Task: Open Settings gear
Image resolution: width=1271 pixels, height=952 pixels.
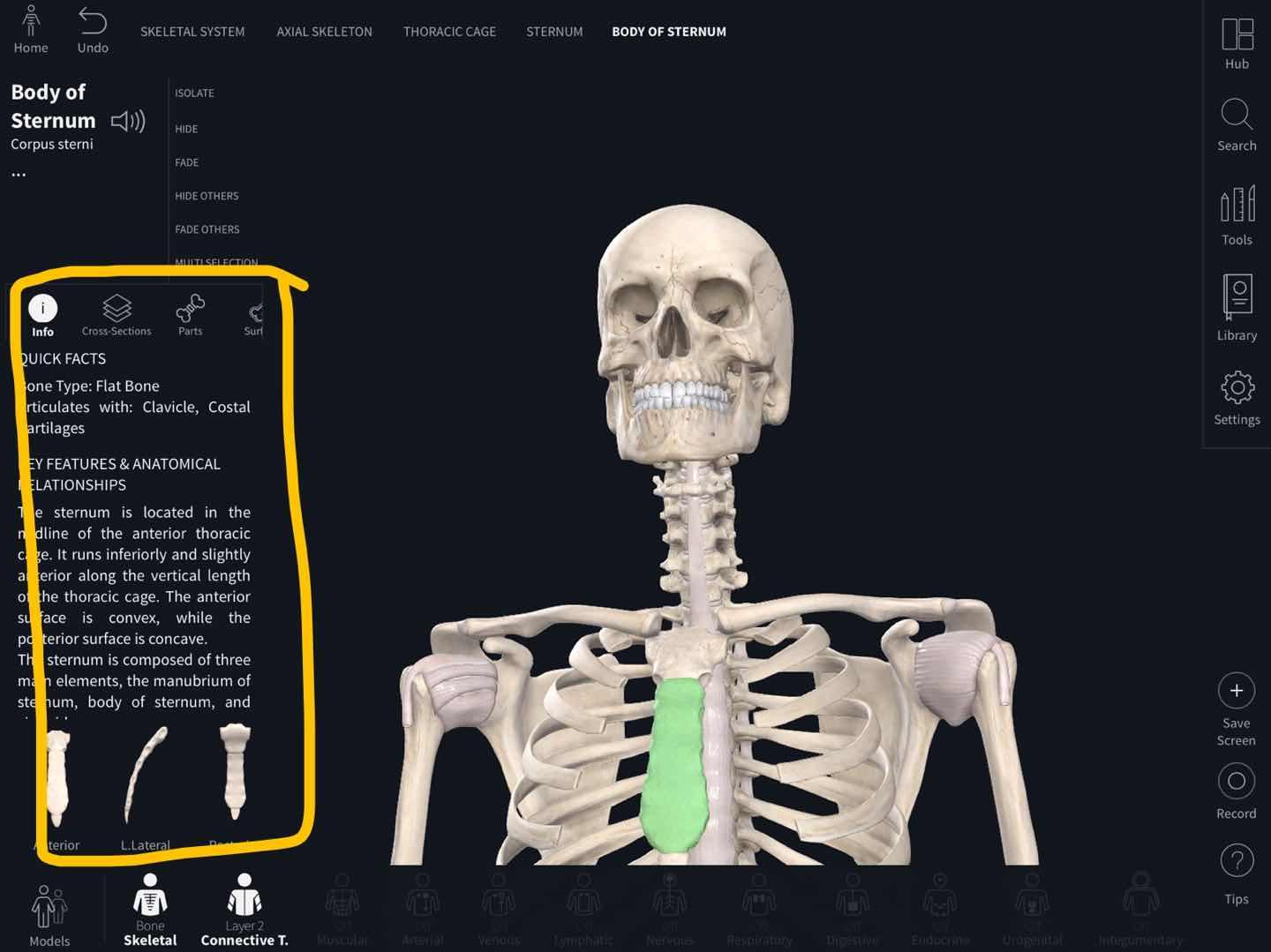Action: tap(1237, 398)
